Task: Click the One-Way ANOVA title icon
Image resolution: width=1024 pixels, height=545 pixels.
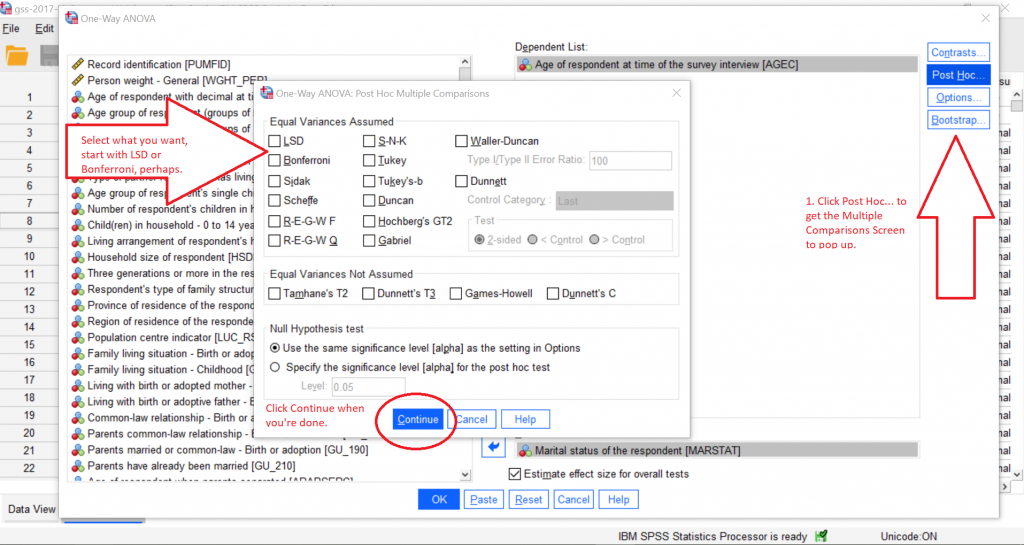Action: (71, 18)
